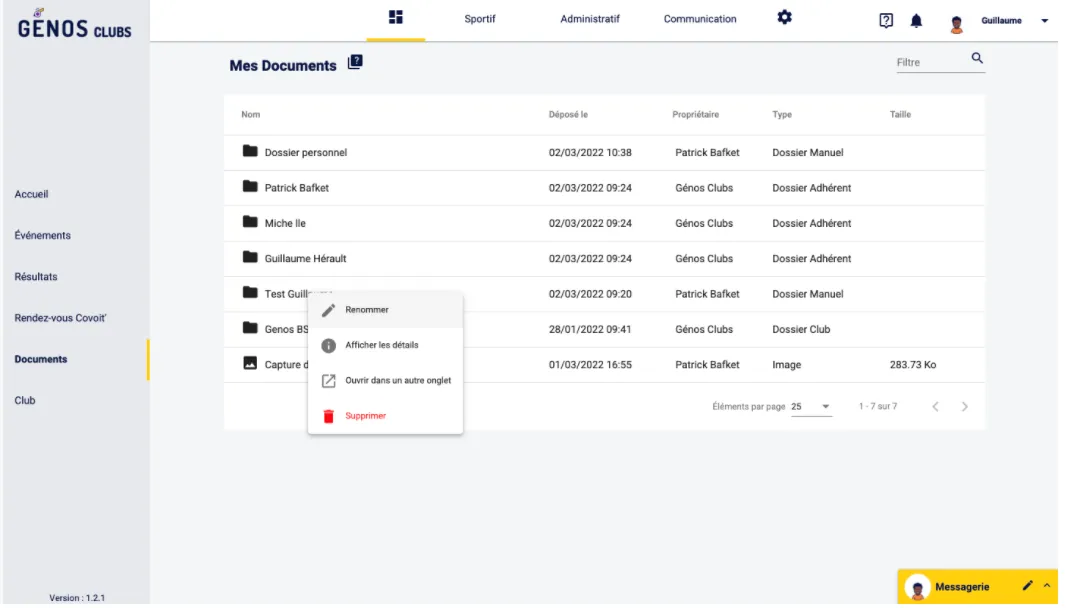1066x608 pixels.
Task: Click the folder icon for Dossier personnel
Action: tap(250, 152)
